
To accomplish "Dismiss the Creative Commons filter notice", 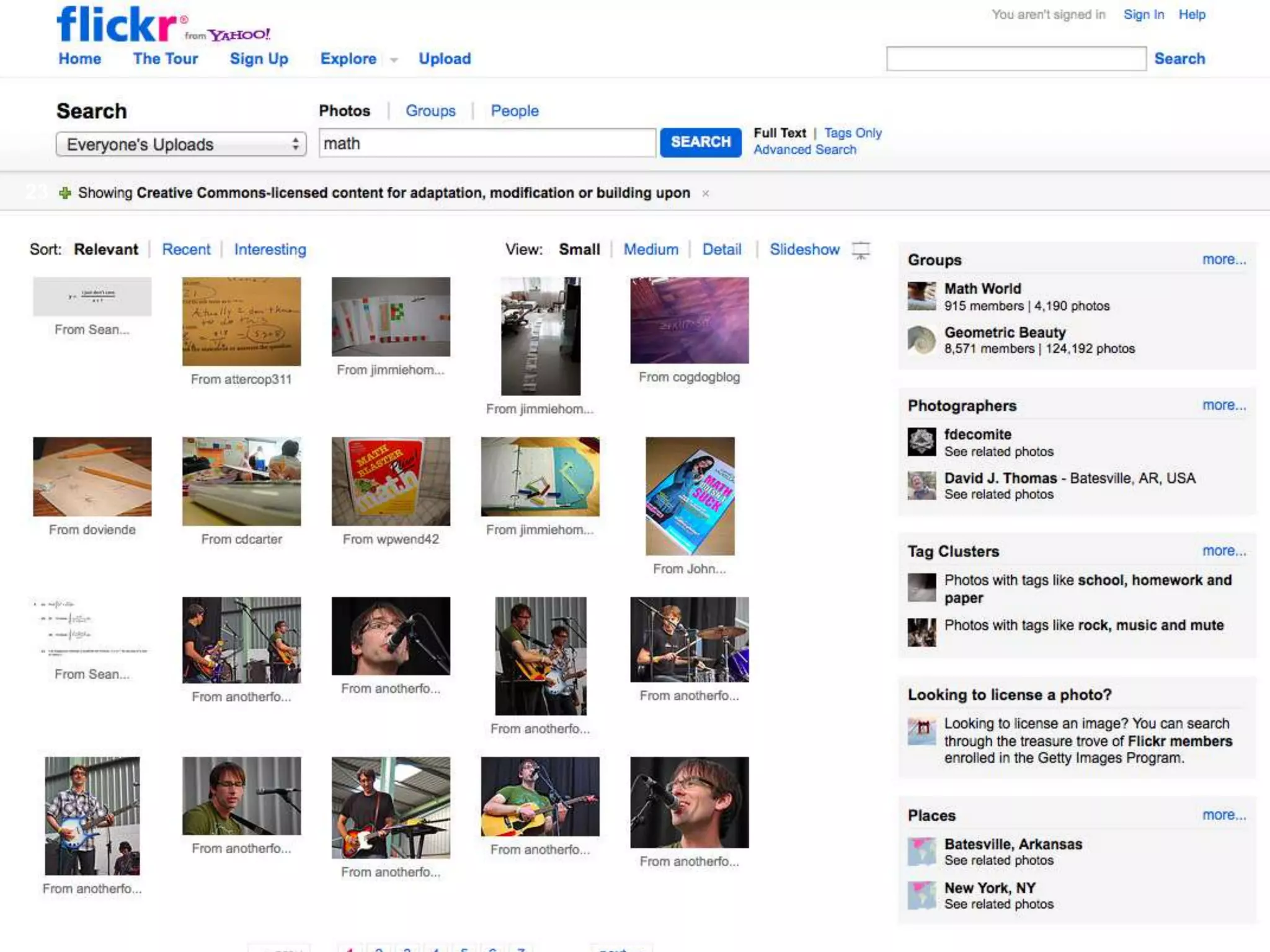I will 705,193.
